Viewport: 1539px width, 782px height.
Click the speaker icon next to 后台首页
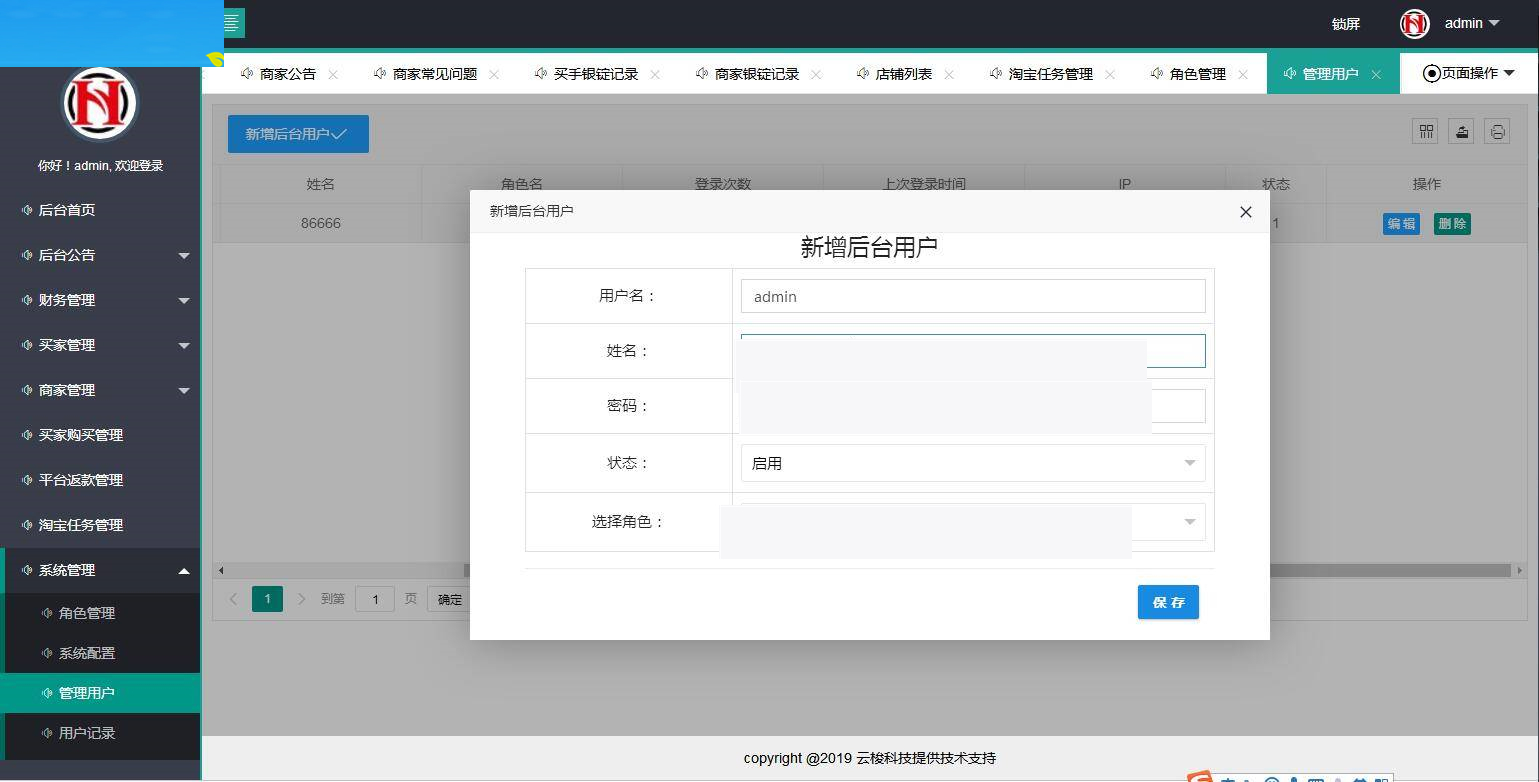pyautogui.click(x=25, y=210)
